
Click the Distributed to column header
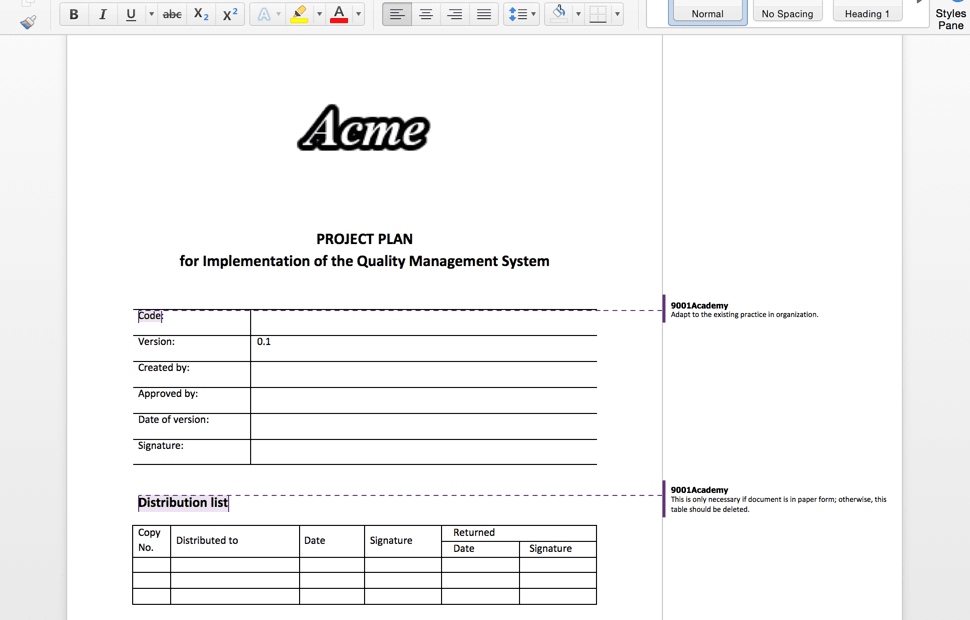click(x=235, y=541)
